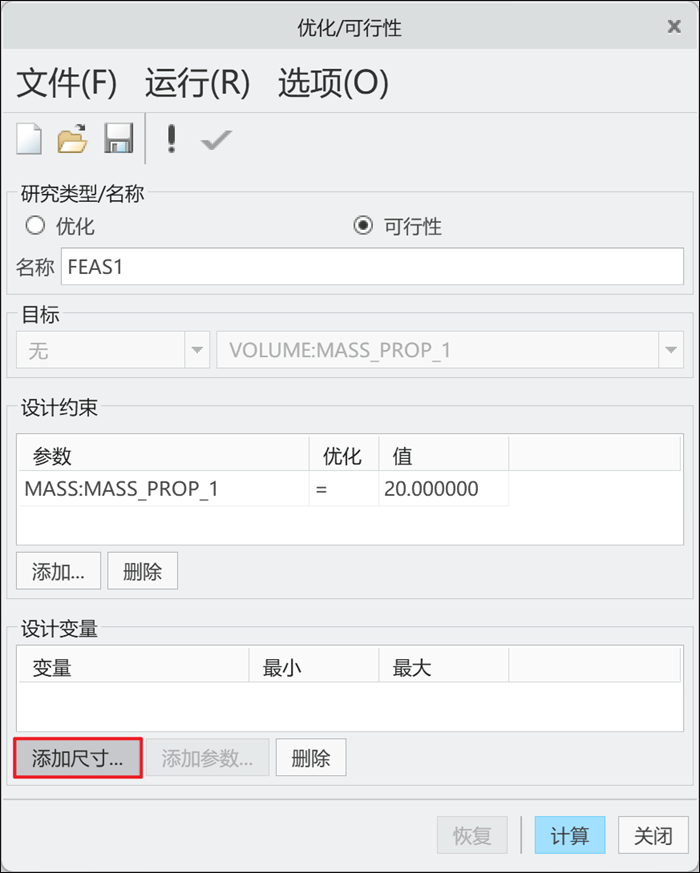The image size is (700, 873).
Task: Open the 选项(O) menu
Action: click(333, 82)
